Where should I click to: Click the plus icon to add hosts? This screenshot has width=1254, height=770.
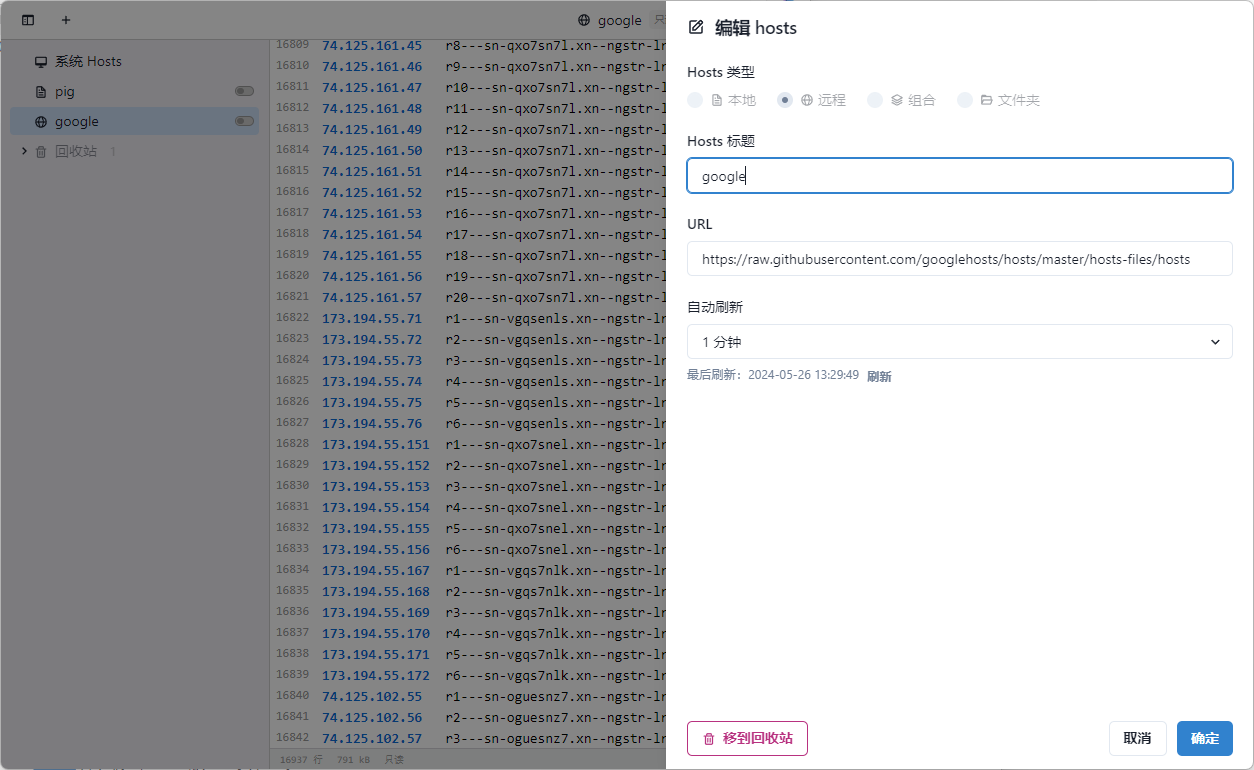(x=66, y=20)
